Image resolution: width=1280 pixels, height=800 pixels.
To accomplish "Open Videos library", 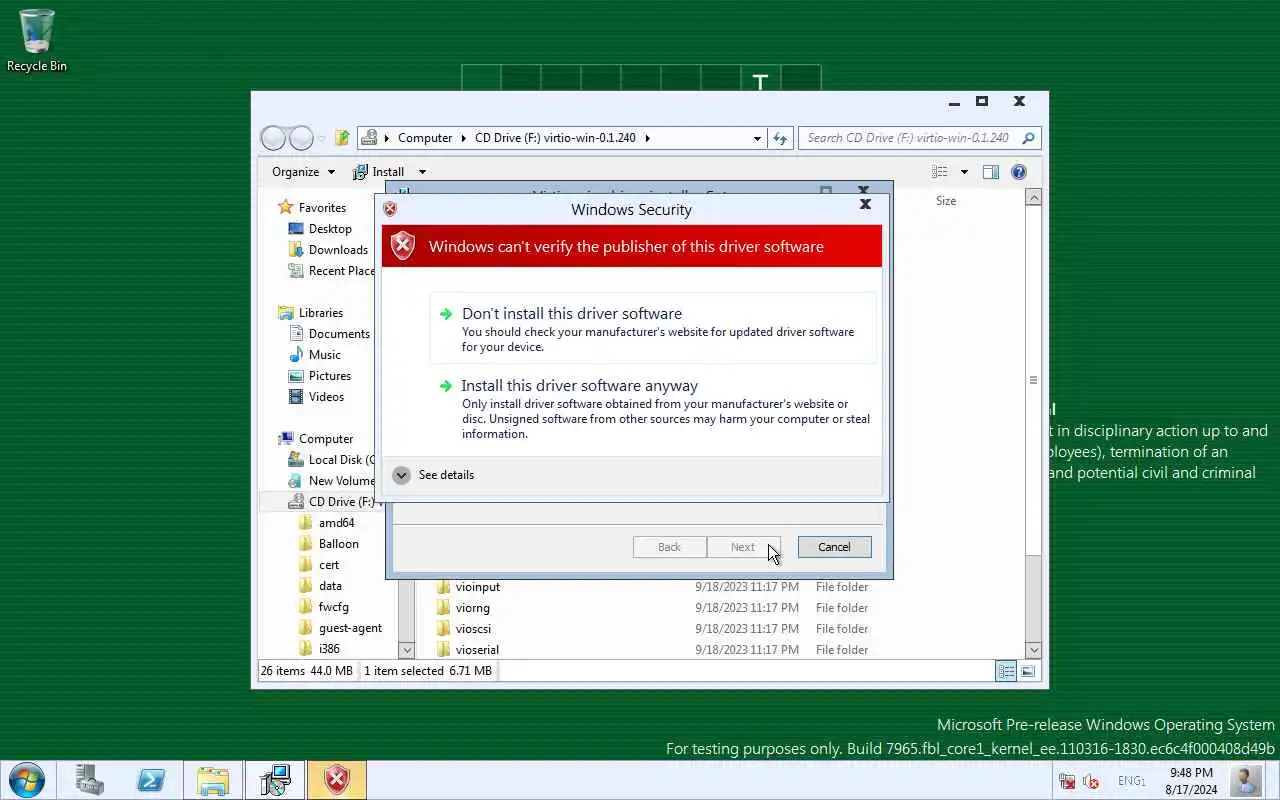I will click(316, 397).
